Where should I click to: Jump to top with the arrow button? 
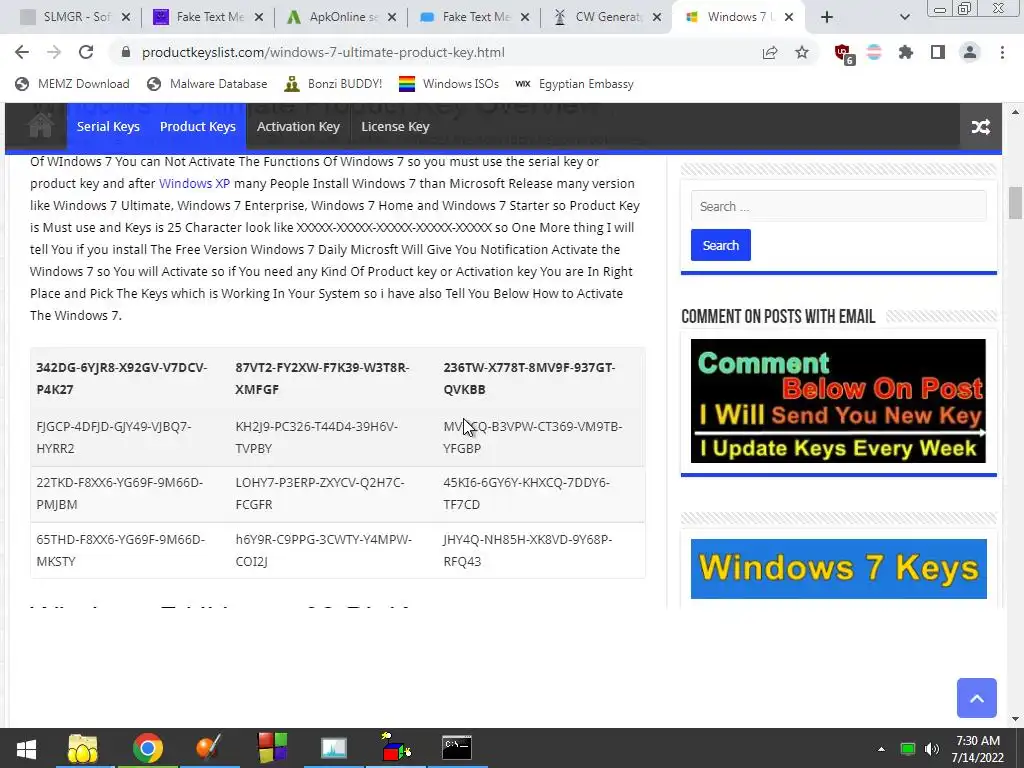tap(976, 698)
